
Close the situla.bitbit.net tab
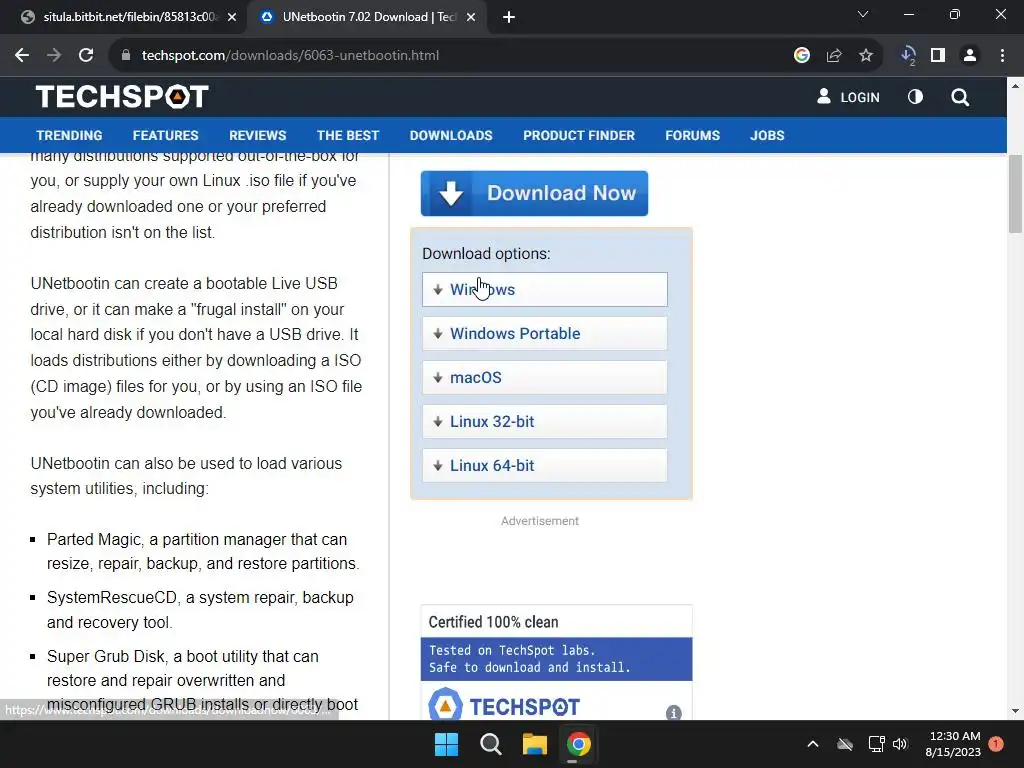(x=232, y=17)
